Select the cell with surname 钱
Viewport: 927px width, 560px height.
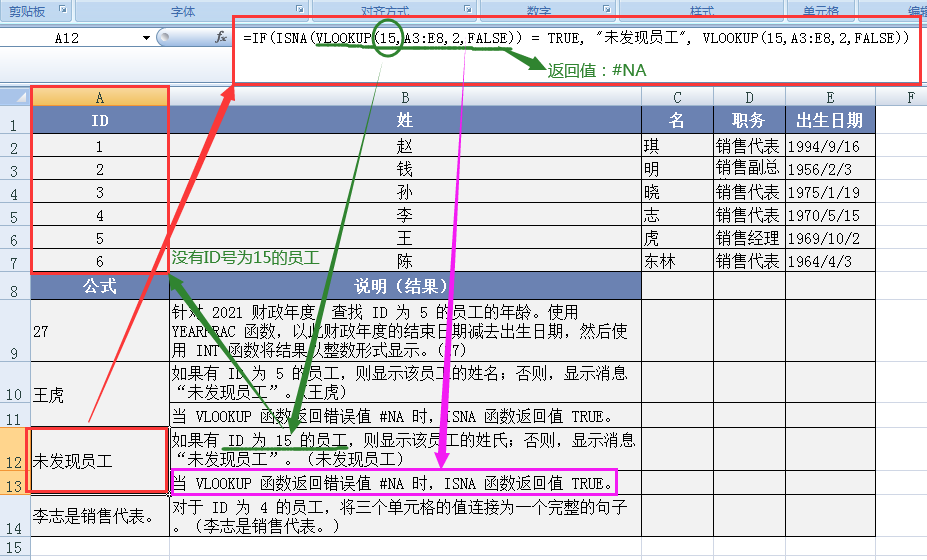click(x=405, y=169)
